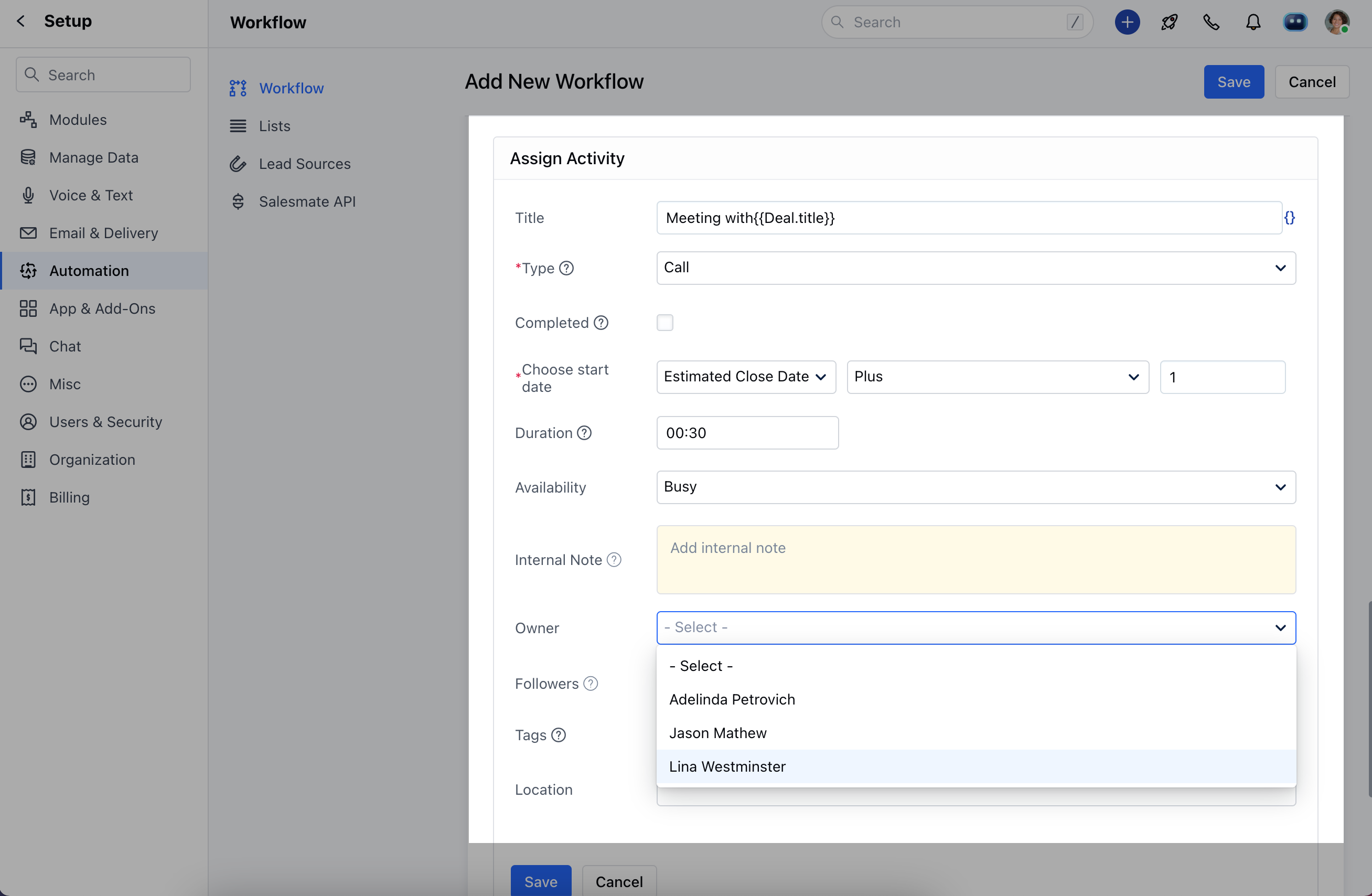View notifications via the bell icon

[1253, 22]
